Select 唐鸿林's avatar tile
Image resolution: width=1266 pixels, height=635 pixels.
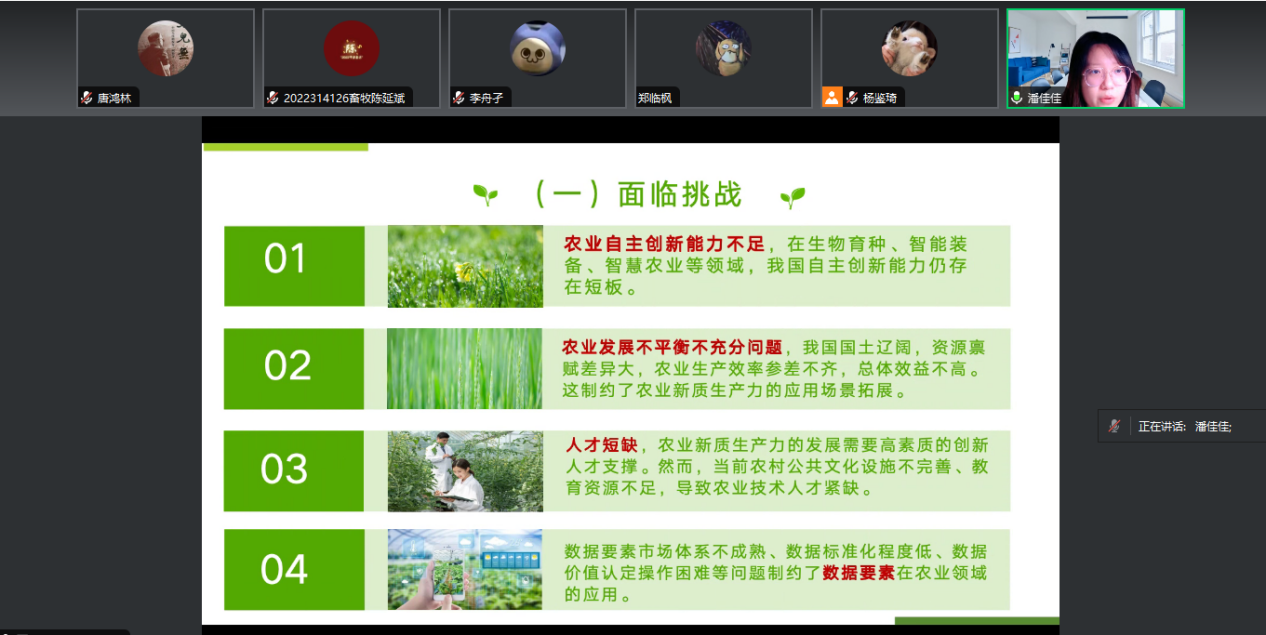(165, 49)
